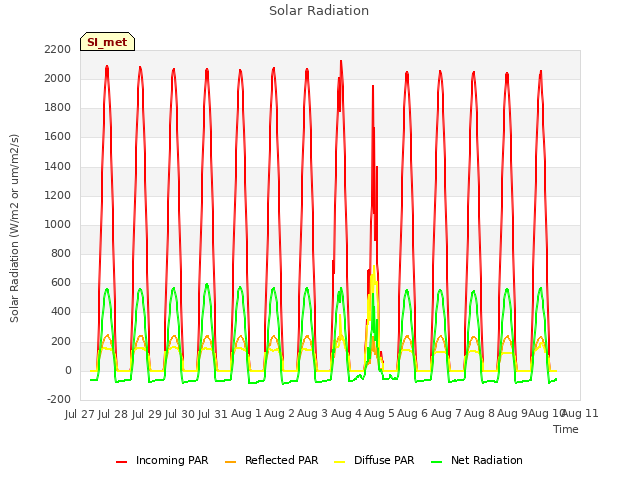Click the Aug 5 x-axis date label
The width and height of the screenshot is (640, 480).
coord(379,414)
